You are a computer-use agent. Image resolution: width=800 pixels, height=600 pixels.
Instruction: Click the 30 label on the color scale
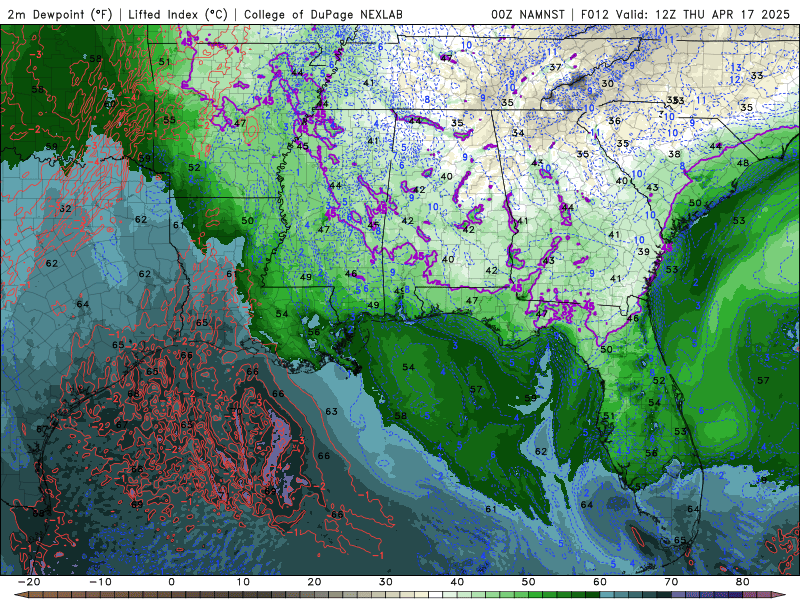tap(386, 582)
